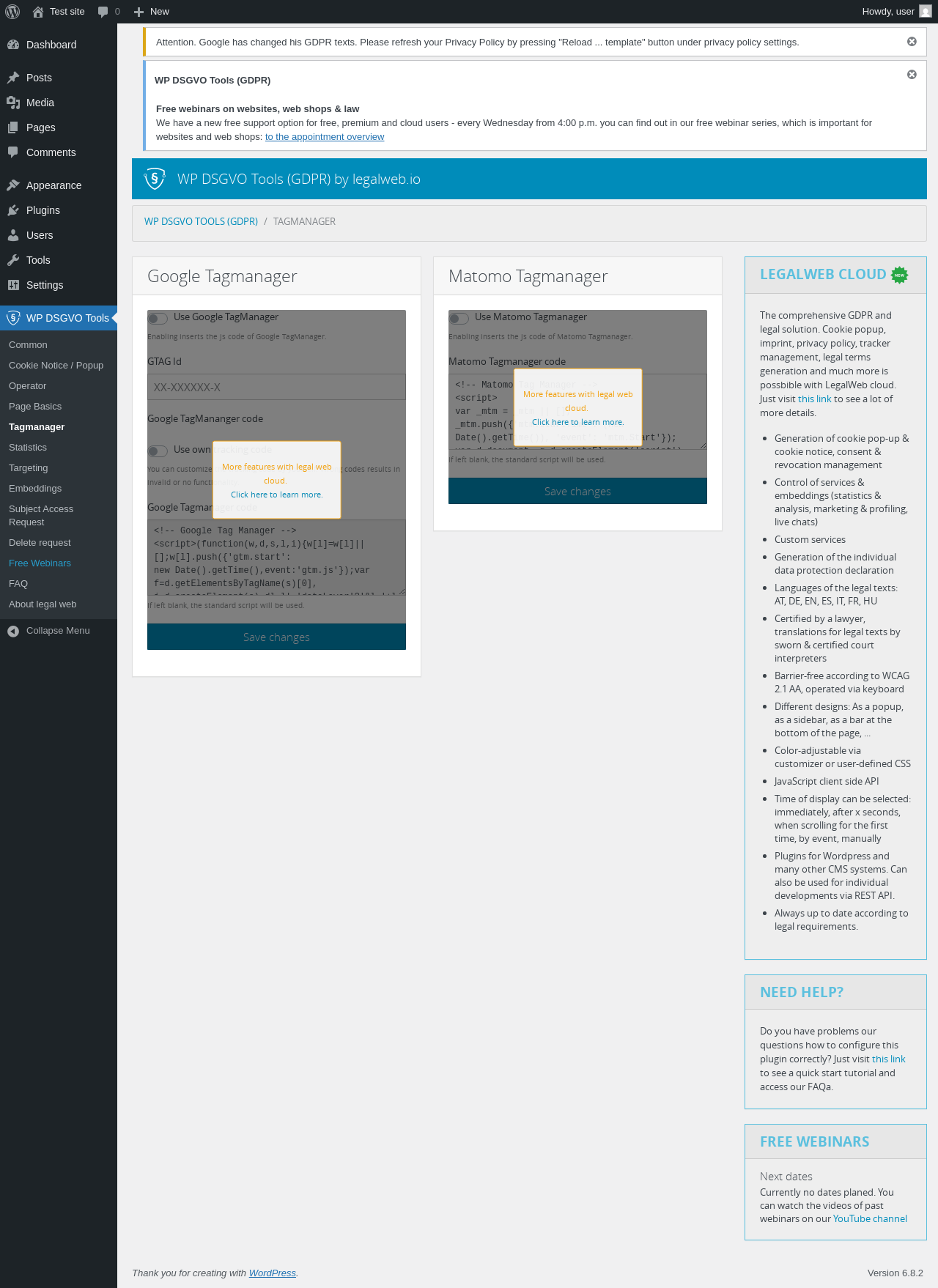Image resolution: width=938 pixels, height=1288 pixels.
Task: Click the Collapse Menu arrow icon
Action: [x=13, y=631]
